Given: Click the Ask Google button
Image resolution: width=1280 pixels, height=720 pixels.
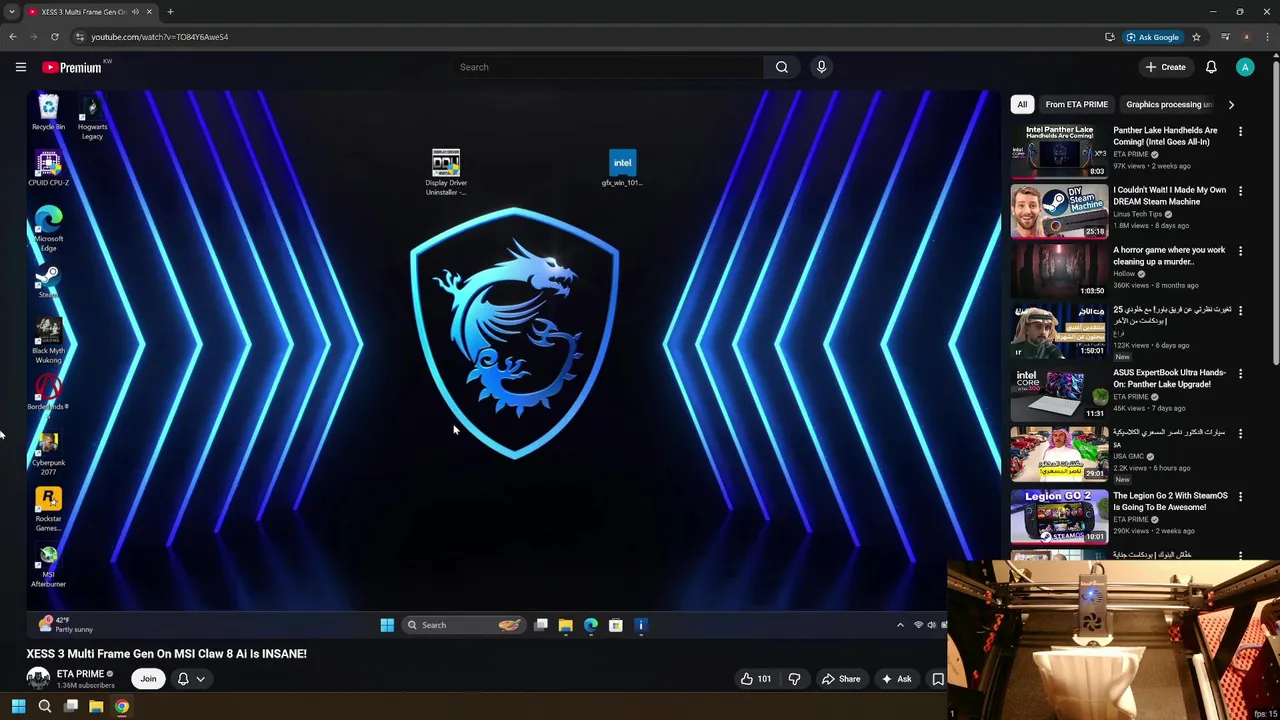Looking at the screenshot, I should 1153,37.
